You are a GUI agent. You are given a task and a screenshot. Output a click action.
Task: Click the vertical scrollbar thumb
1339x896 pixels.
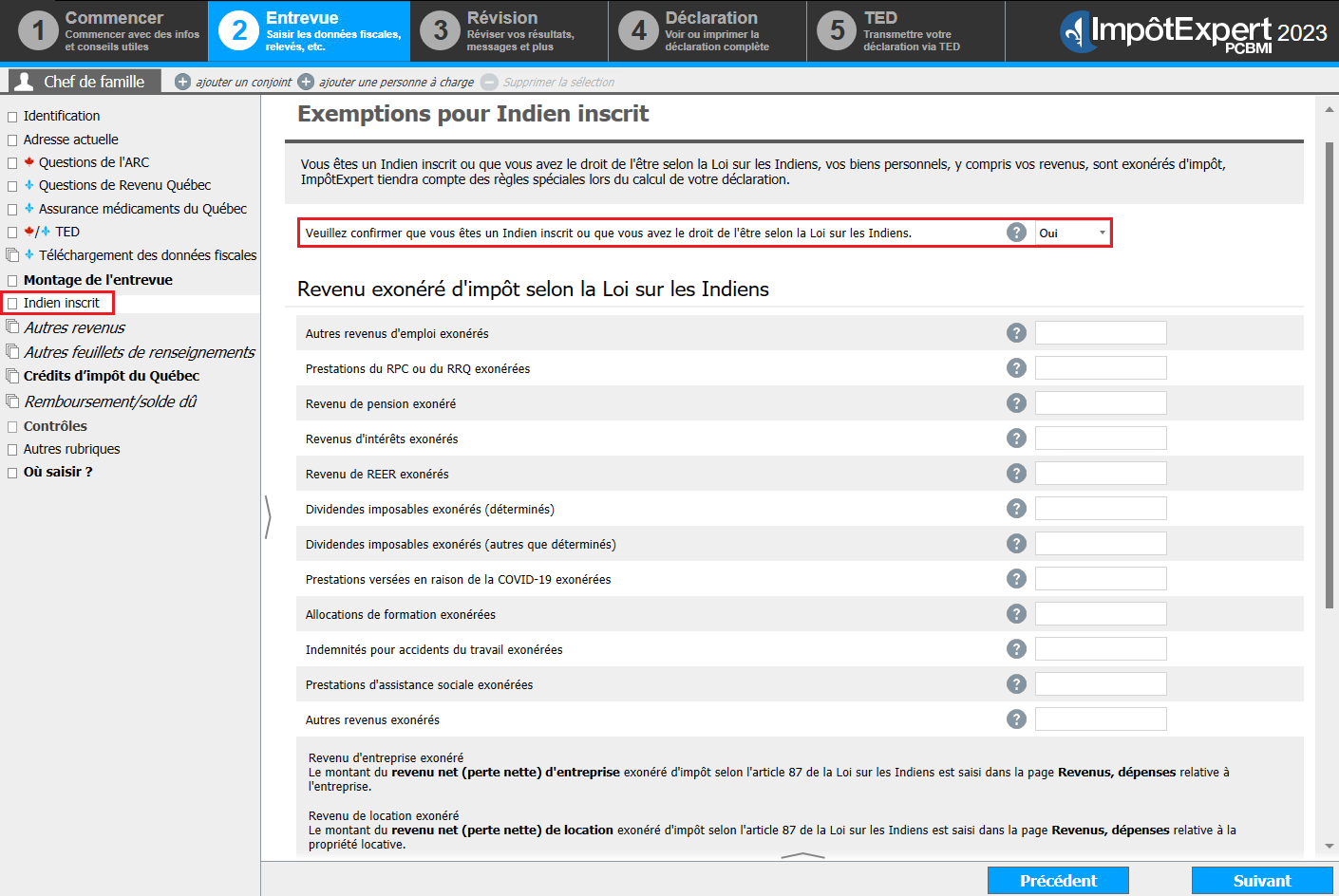(x=1330, y=375)
